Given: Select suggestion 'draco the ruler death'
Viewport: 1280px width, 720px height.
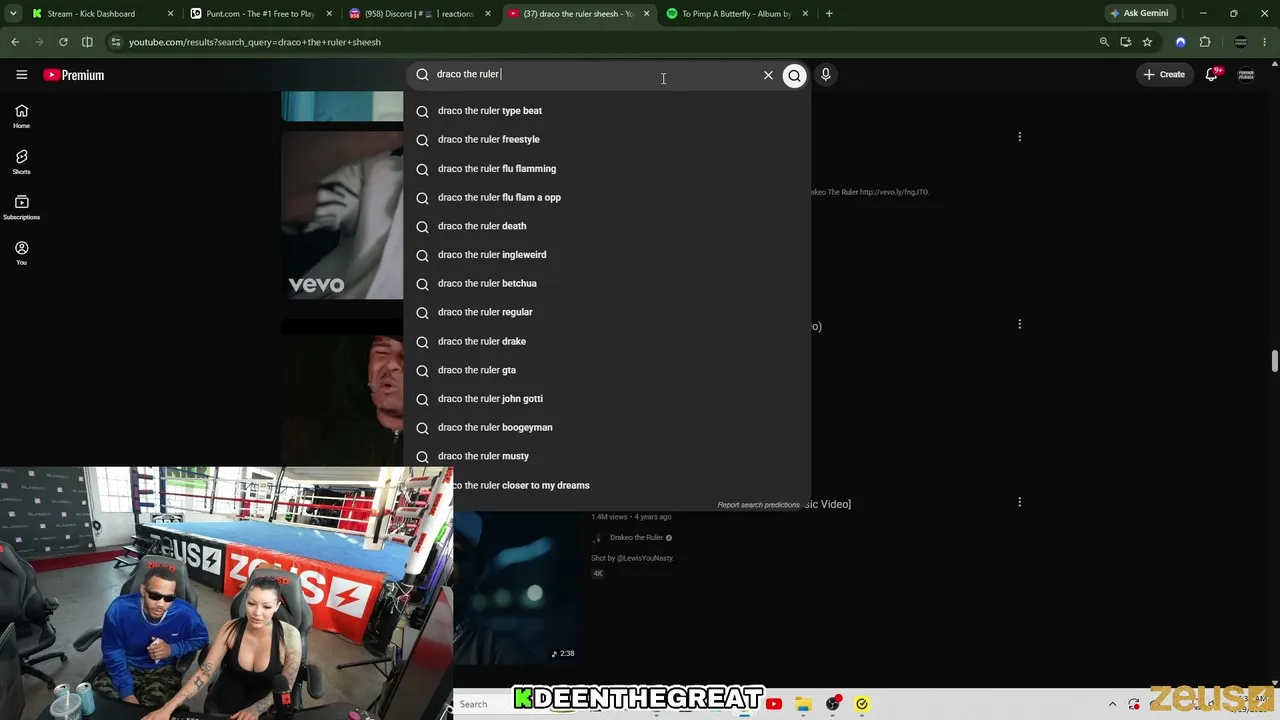Looking at the screenshot, I should pos(606,226).
